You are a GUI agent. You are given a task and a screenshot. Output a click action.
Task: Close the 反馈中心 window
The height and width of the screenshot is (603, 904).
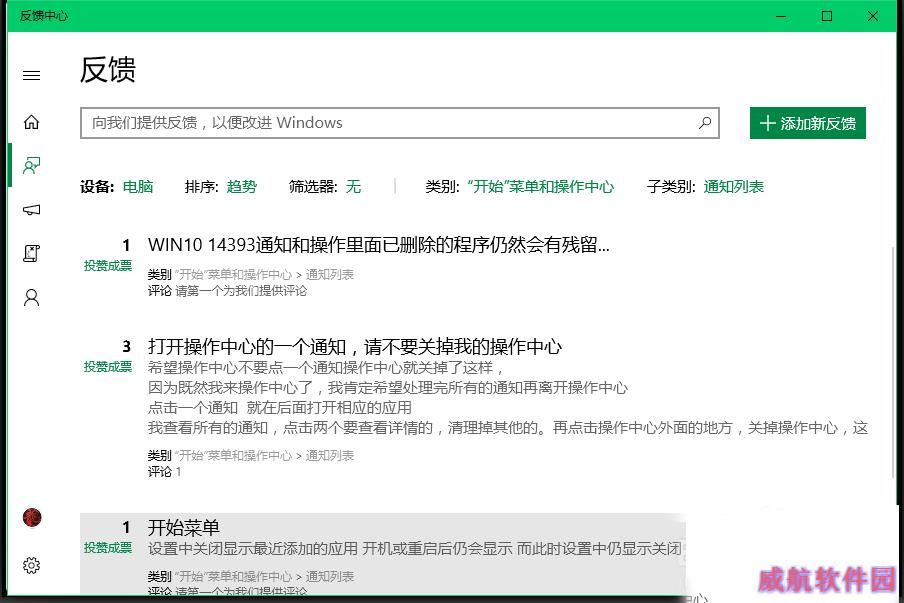pos(873,16)
